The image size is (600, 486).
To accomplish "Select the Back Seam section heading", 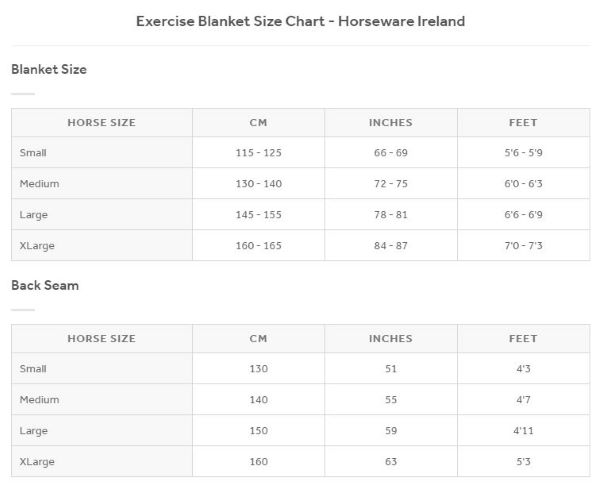I will pyautogui.click(x=45, y=285).
